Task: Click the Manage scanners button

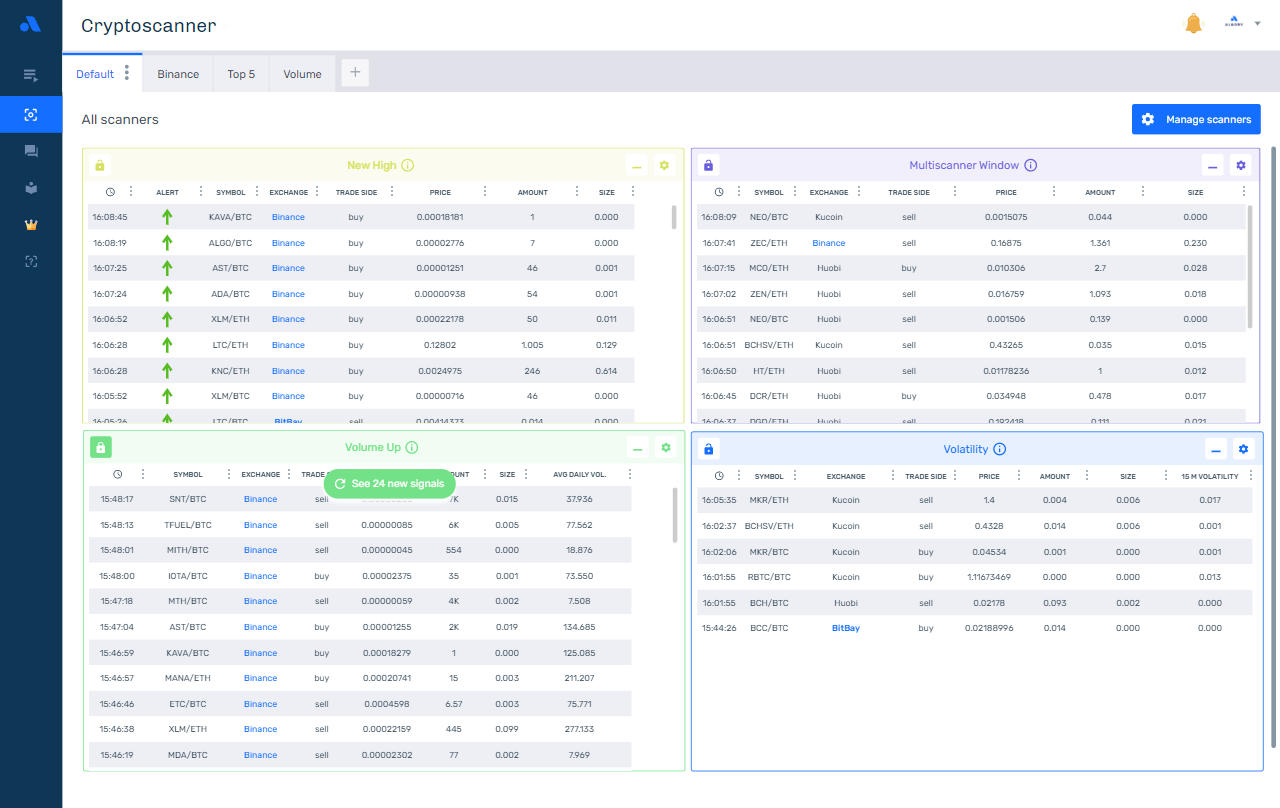Action: (1196, 119)
